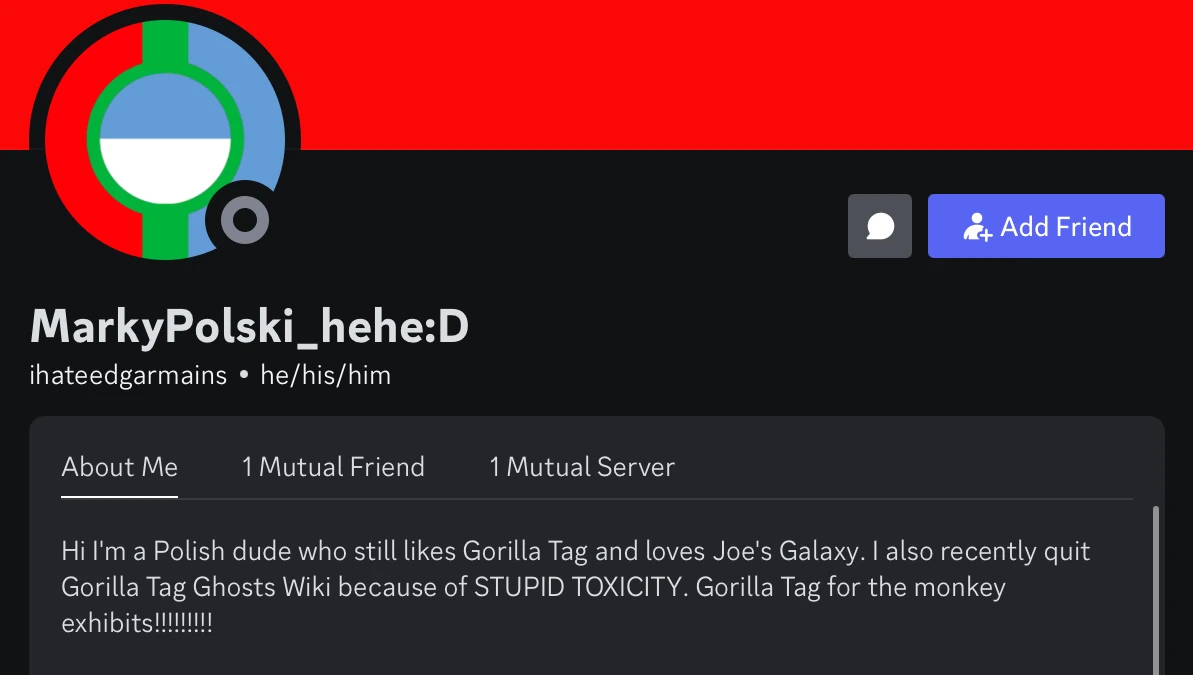Click the white half-circle in the avatar center
1193x675 pixels.
point(165,169)
